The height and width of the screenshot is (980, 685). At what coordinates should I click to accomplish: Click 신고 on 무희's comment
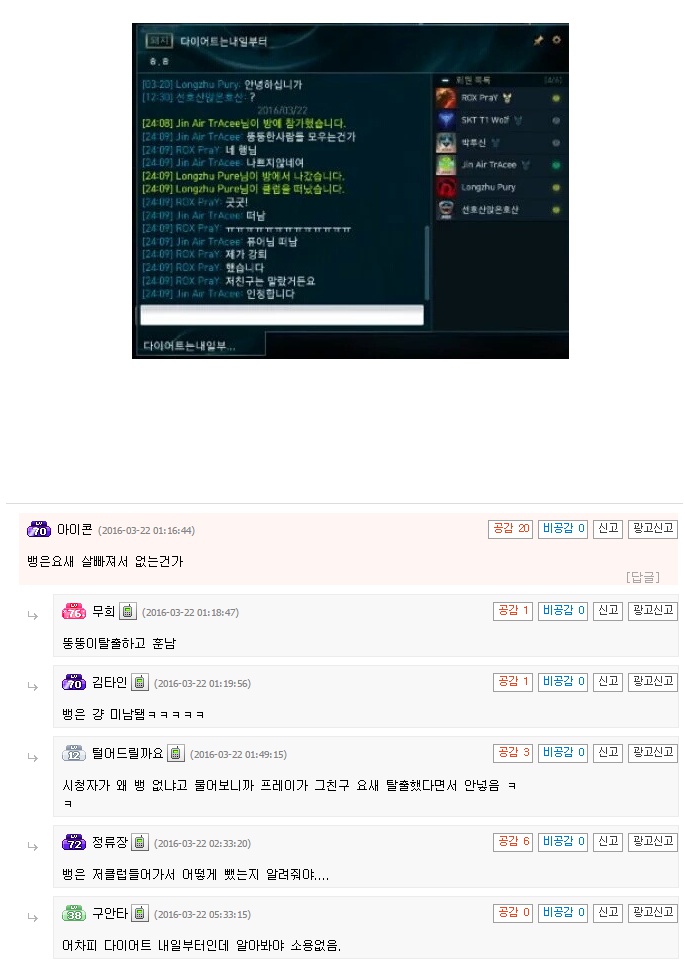point(608,611)
